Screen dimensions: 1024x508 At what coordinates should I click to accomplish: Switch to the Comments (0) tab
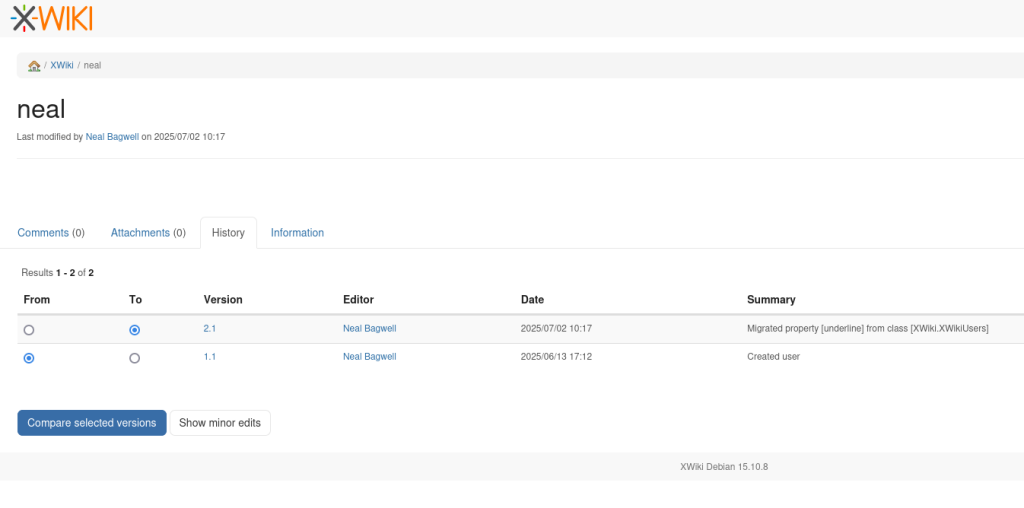click(51, 233)
